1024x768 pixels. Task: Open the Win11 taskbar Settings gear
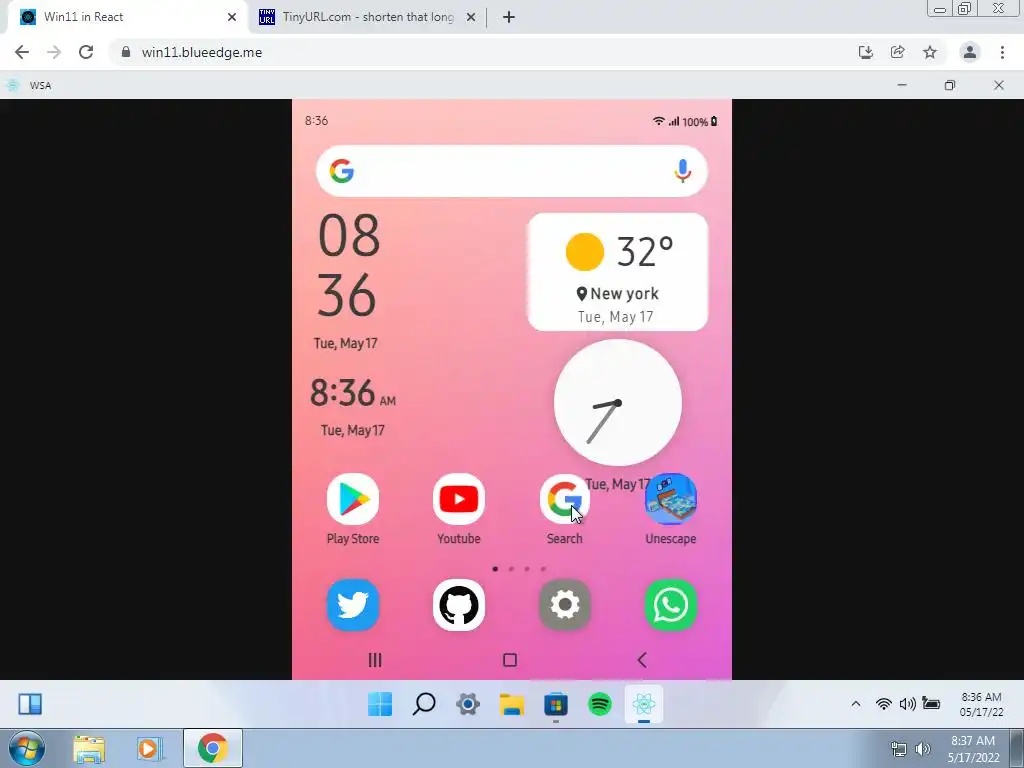coord(468,704)
